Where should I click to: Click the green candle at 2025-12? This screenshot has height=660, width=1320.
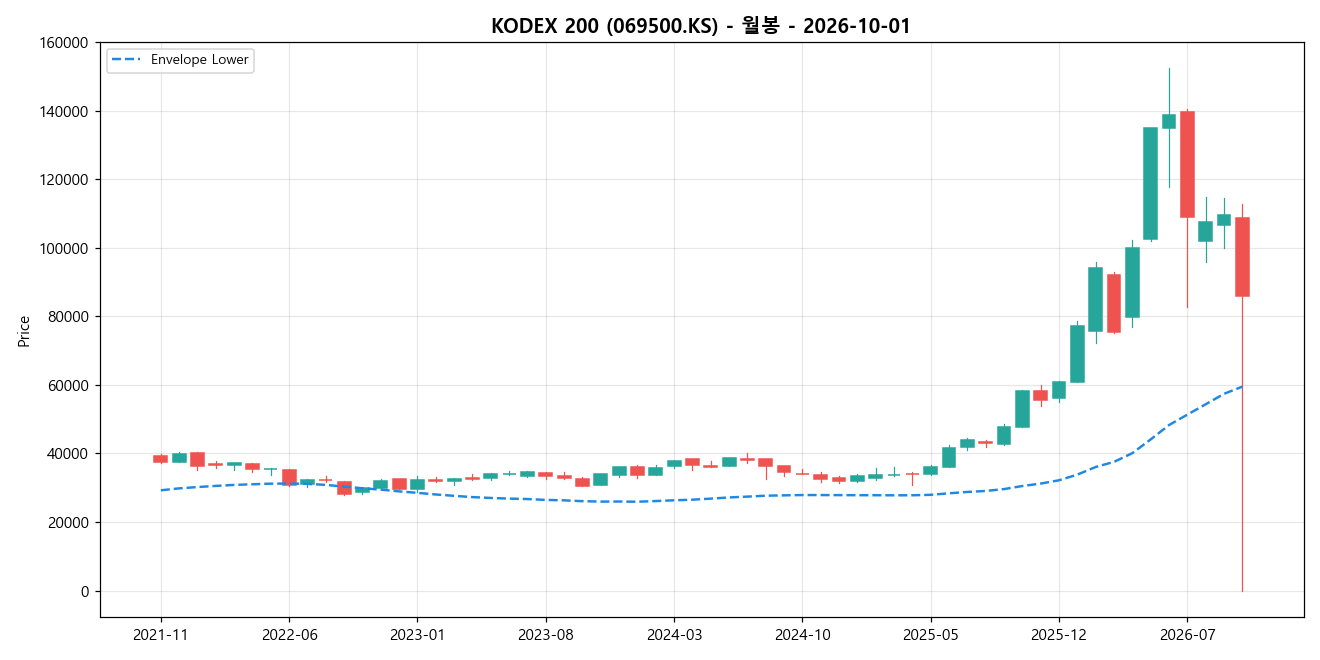[x=1059, y=390]
